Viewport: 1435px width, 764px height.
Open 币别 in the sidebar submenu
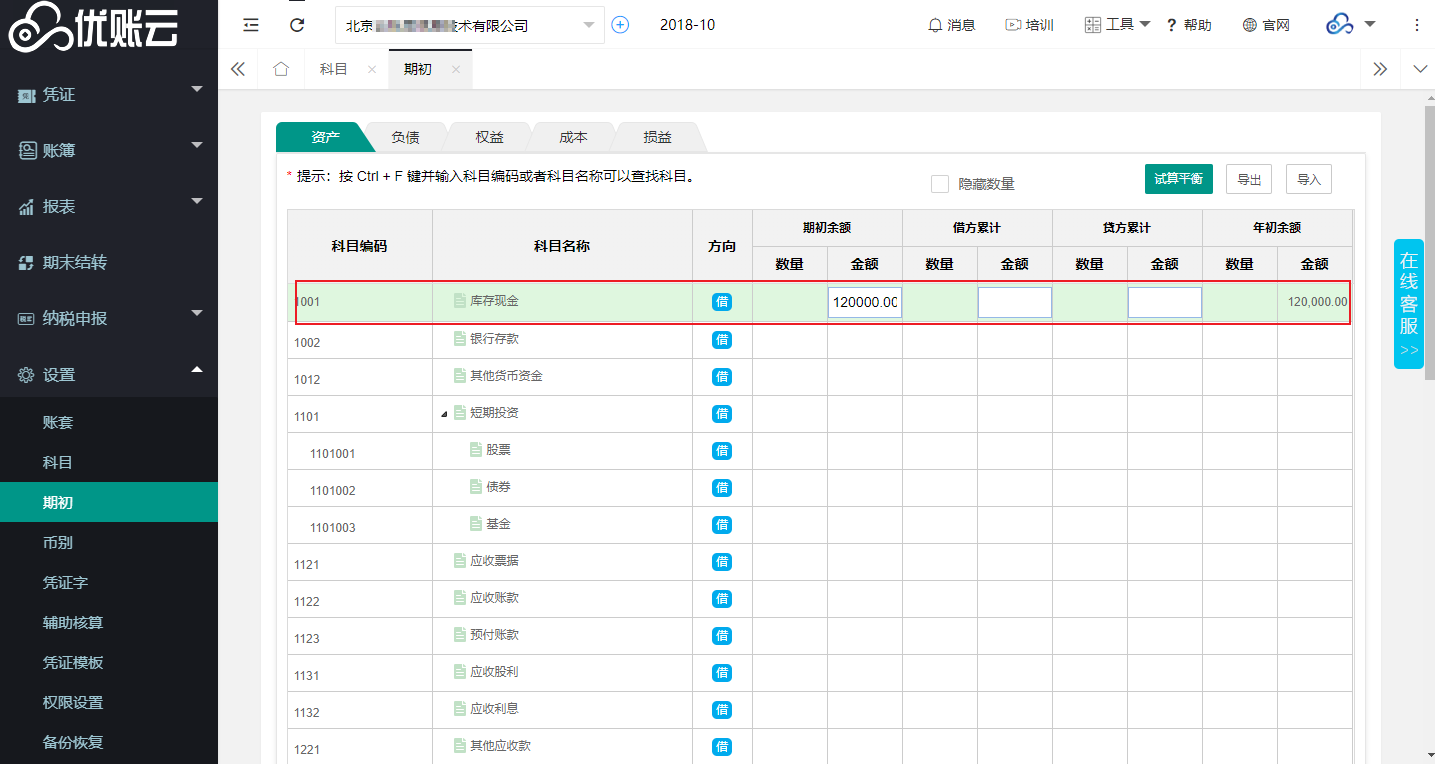pos(109,542)
